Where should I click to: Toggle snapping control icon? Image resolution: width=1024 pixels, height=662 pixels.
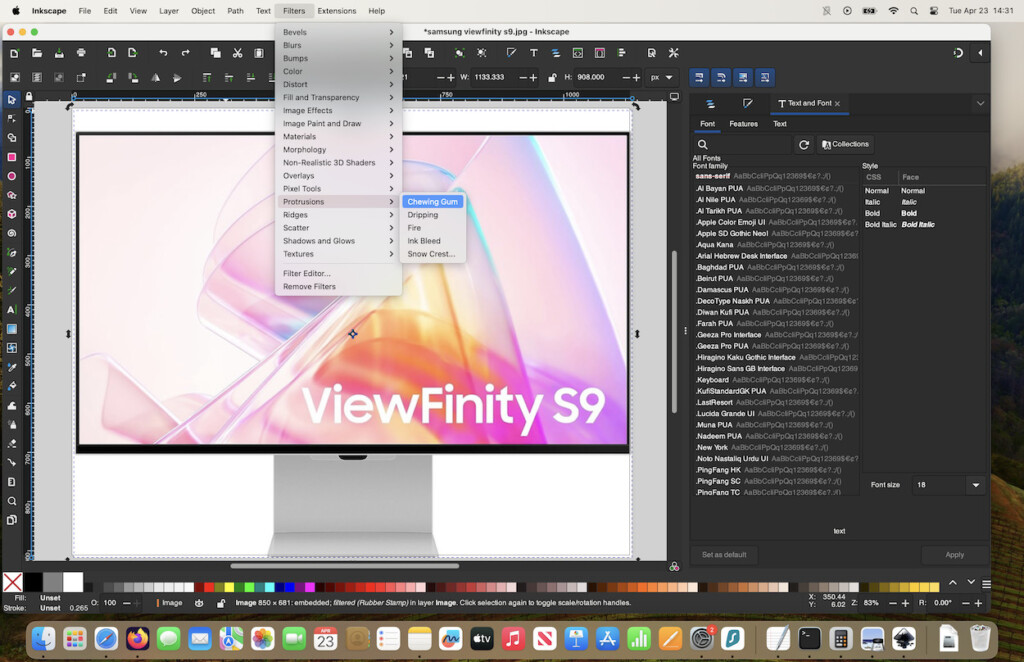958,53
